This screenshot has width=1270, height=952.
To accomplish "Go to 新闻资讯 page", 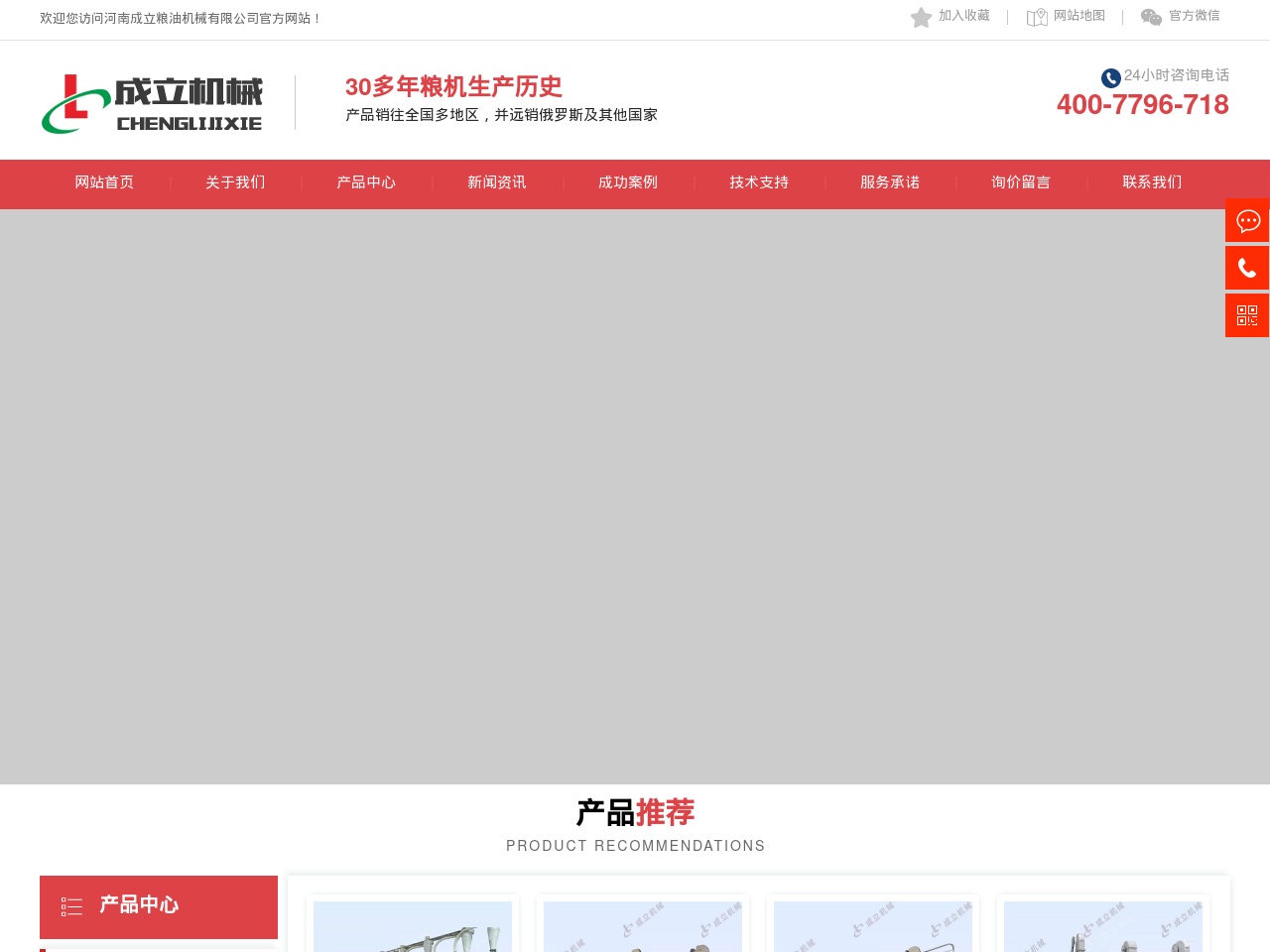I will [497, 182].
